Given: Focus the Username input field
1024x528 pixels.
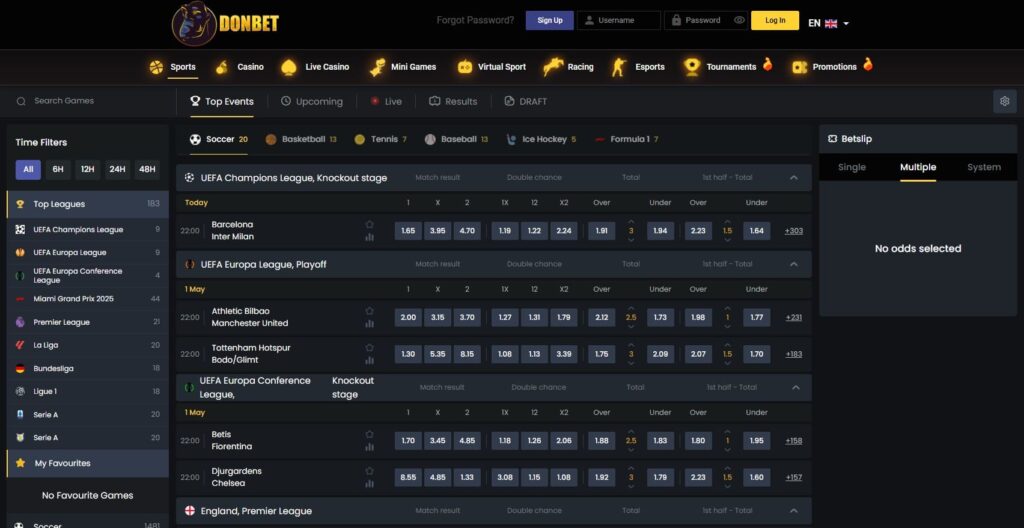Looking at the screenshot, I should point(619,20).
